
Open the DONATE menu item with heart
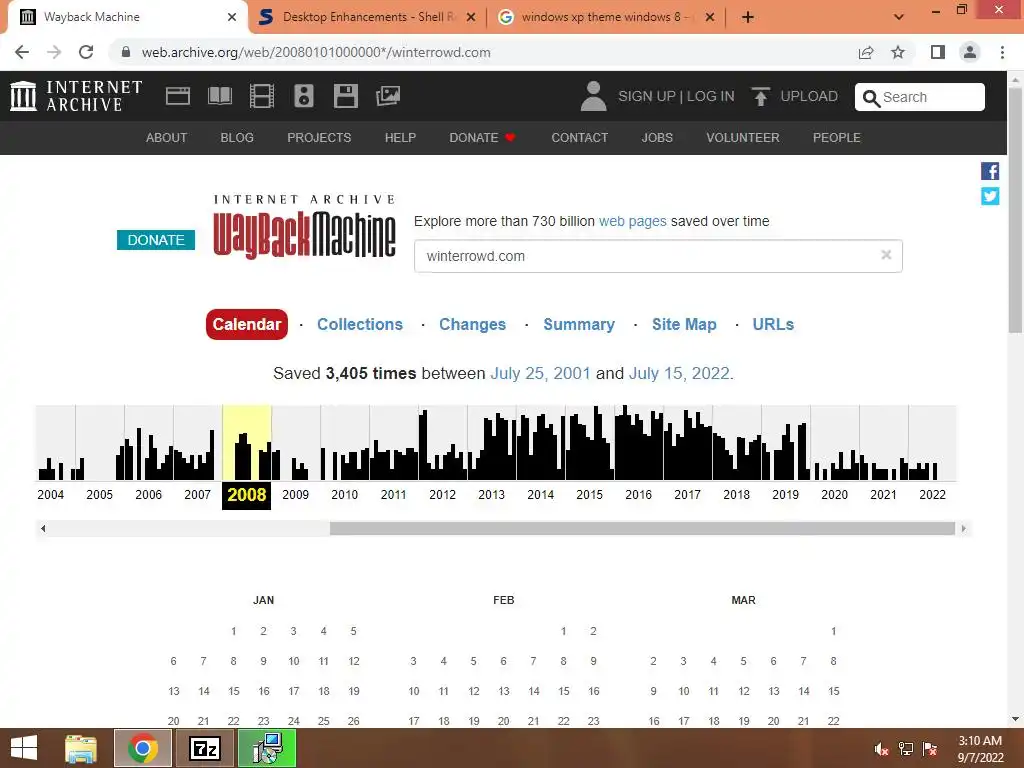click(483, 138)
